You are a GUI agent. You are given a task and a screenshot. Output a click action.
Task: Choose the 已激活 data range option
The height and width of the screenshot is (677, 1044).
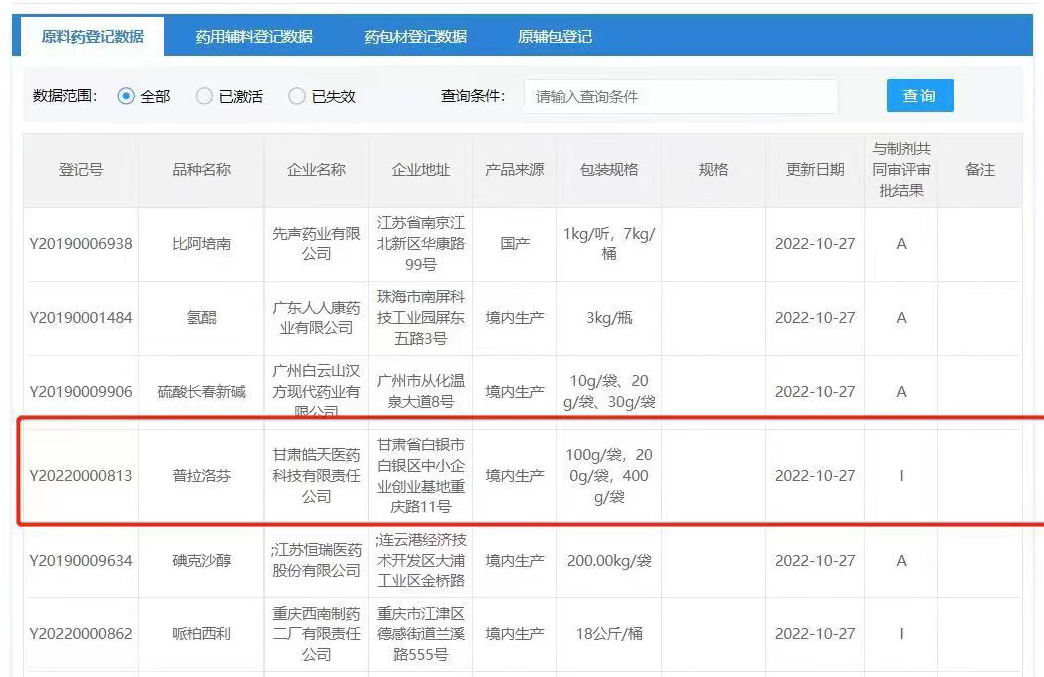click(x=204, y=97)
